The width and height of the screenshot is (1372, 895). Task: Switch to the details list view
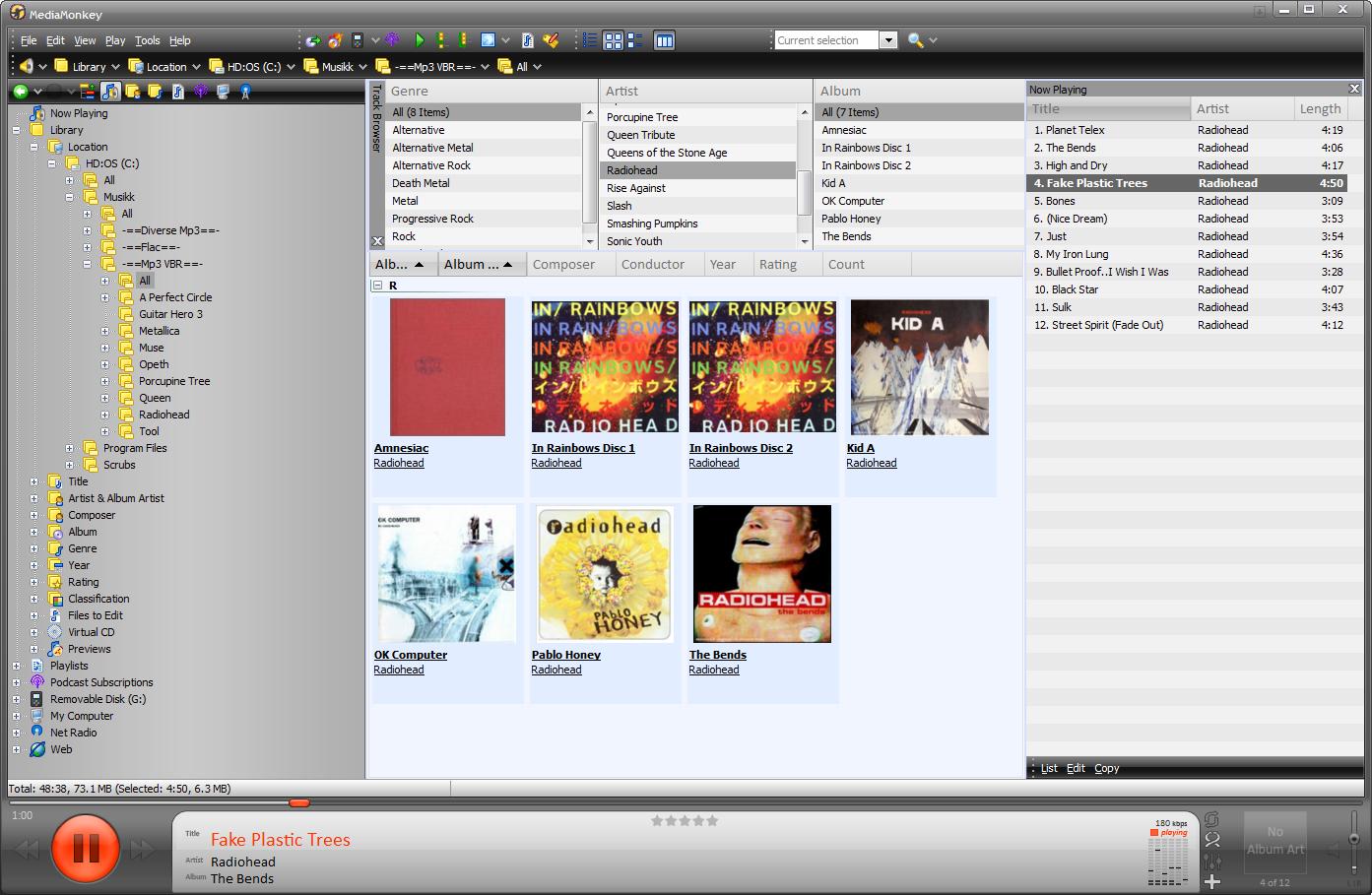click(590, 40)
